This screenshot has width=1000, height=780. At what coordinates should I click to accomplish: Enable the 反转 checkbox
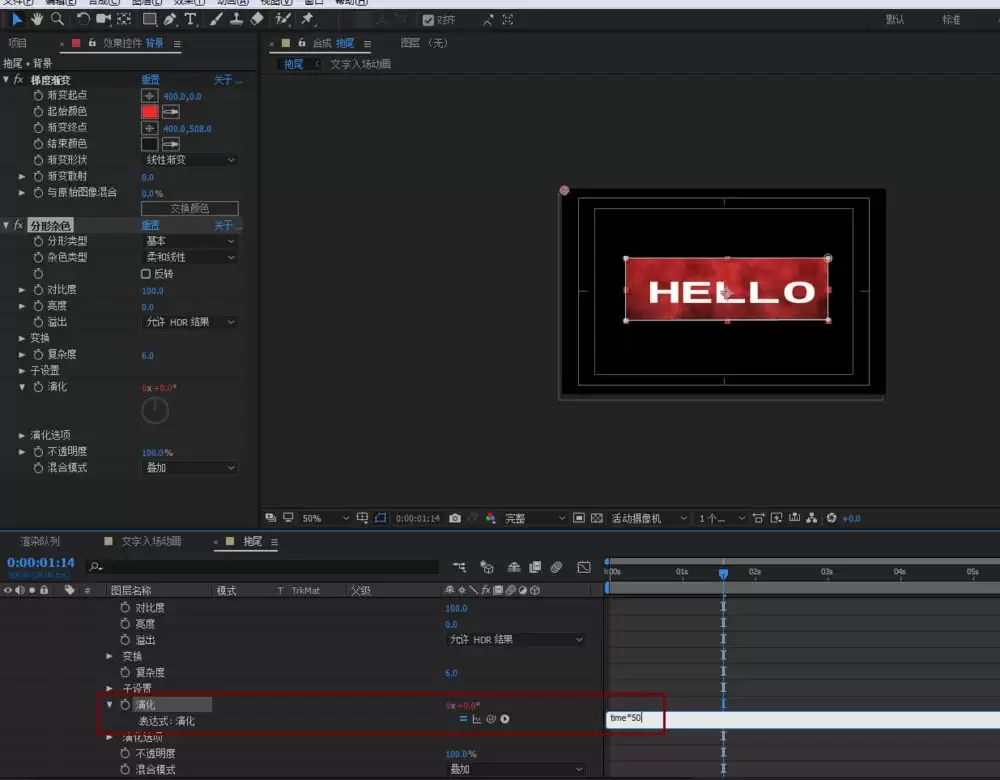[146, 274]
